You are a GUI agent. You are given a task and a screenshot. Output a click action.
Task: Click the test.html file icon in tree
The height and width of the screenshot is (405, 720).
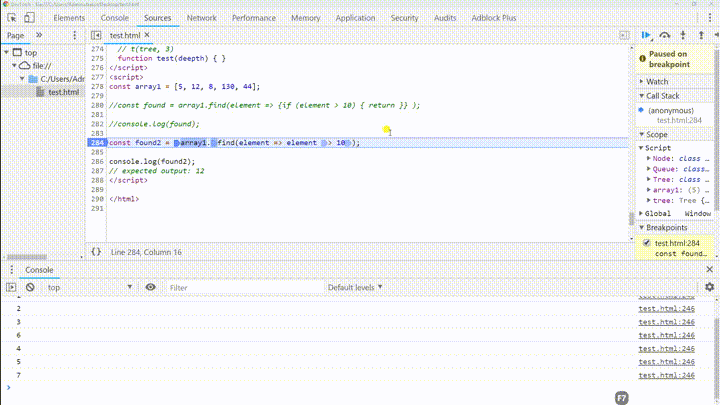[40, 92]
